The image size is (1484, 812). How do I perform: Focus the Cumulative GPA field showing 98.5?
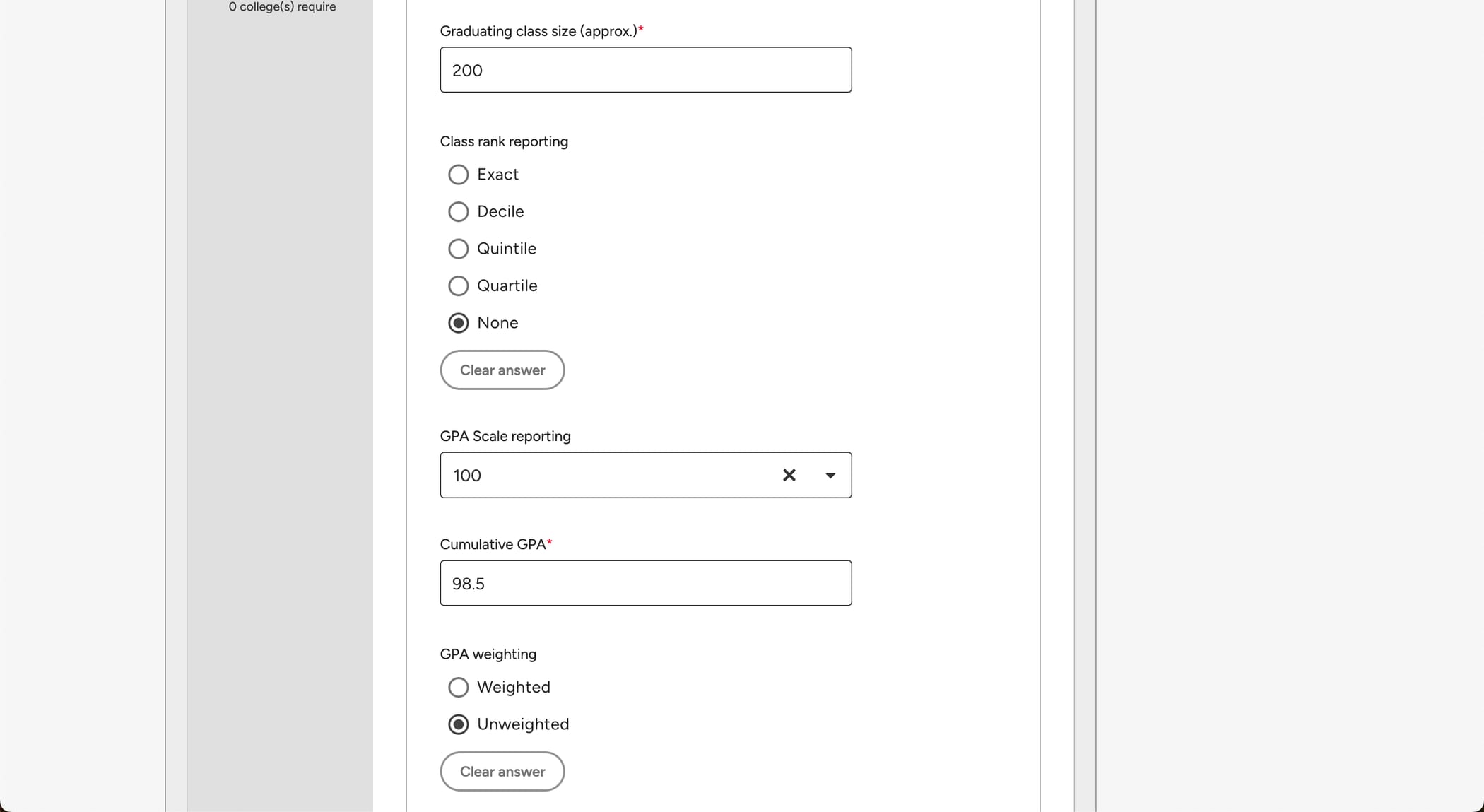click(644, 583)
